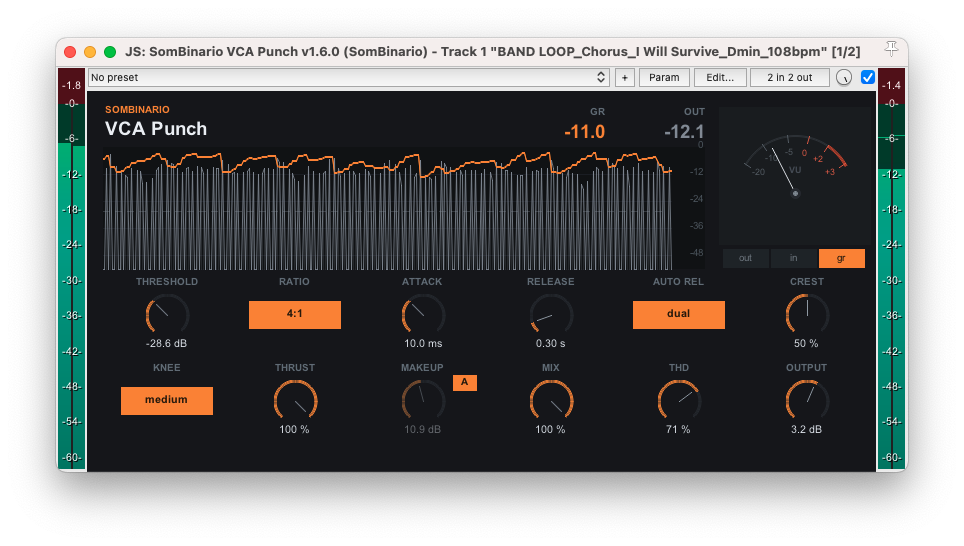Click the THRESHOLD knob
964x546 pixels.
[167, 315]
